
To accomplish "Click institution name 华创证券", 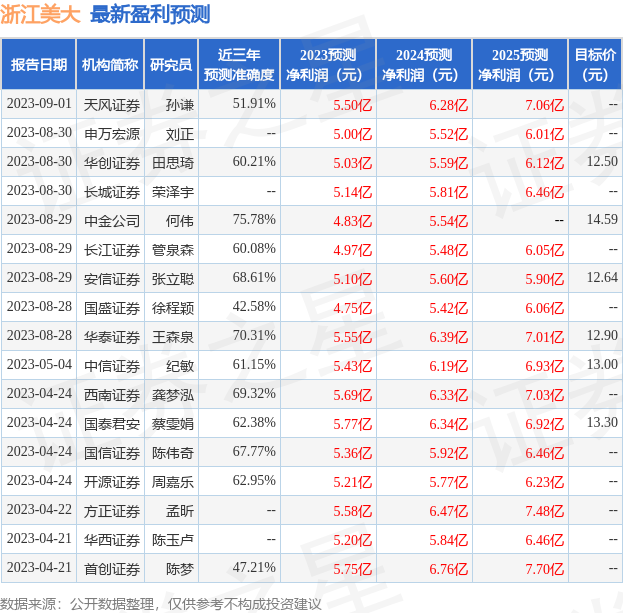I will (112, 163).
